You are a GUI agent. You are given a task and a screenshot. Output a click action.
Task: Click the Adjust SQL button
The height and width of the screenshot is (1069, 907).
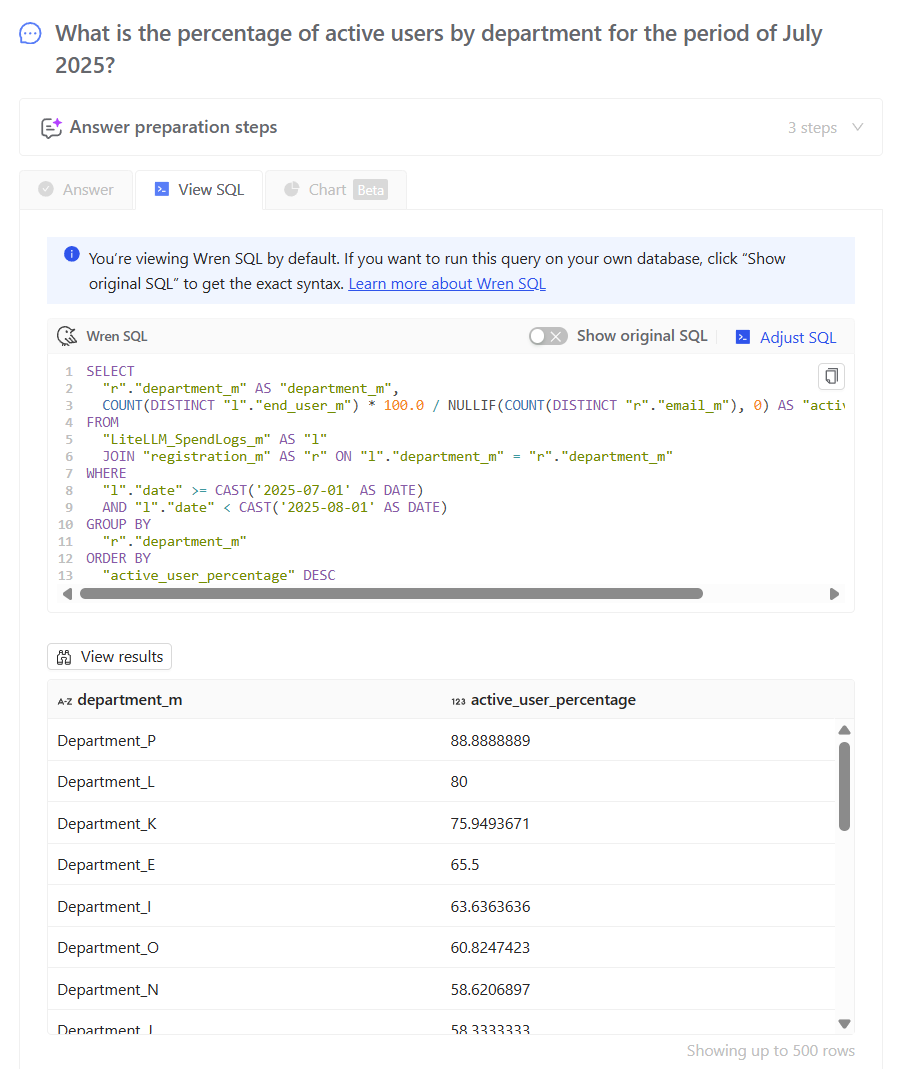[x=786, y=337]
